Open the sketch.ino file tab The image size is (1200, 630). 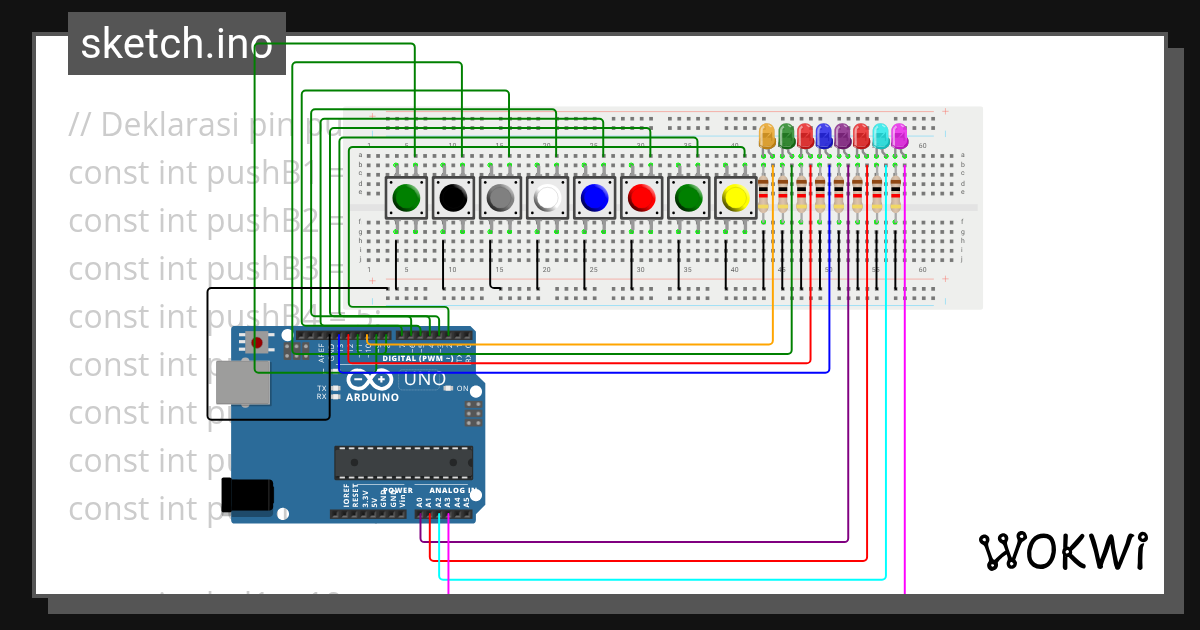[x=176, y=43]
